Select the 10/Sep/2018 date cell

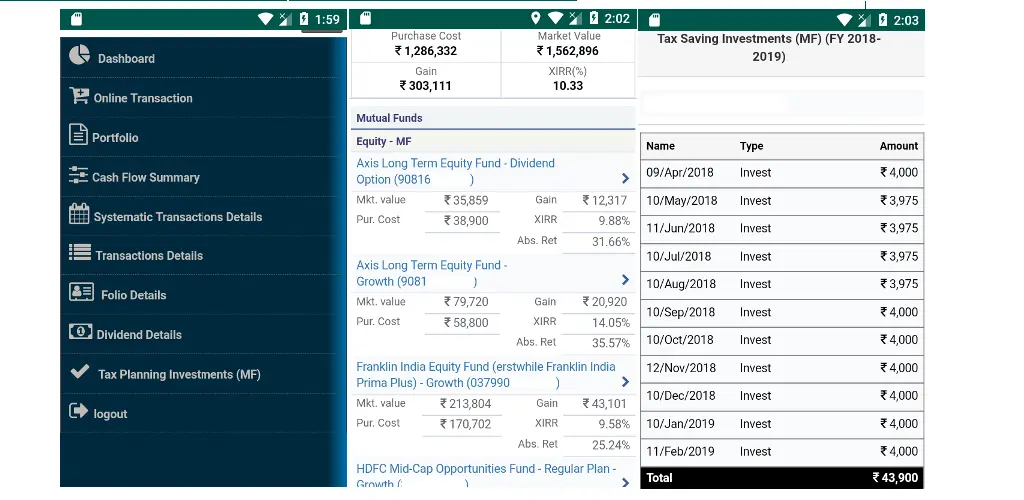680,312
